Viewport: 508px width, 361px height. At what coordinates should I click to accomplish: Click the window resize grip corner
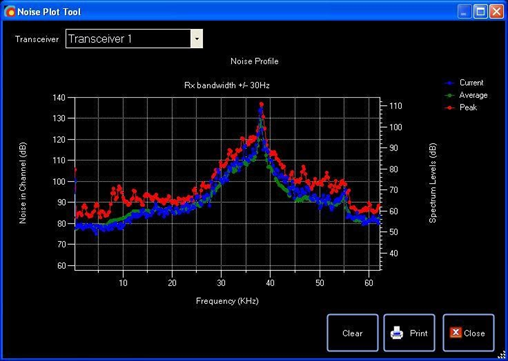(x=502, y=355)
